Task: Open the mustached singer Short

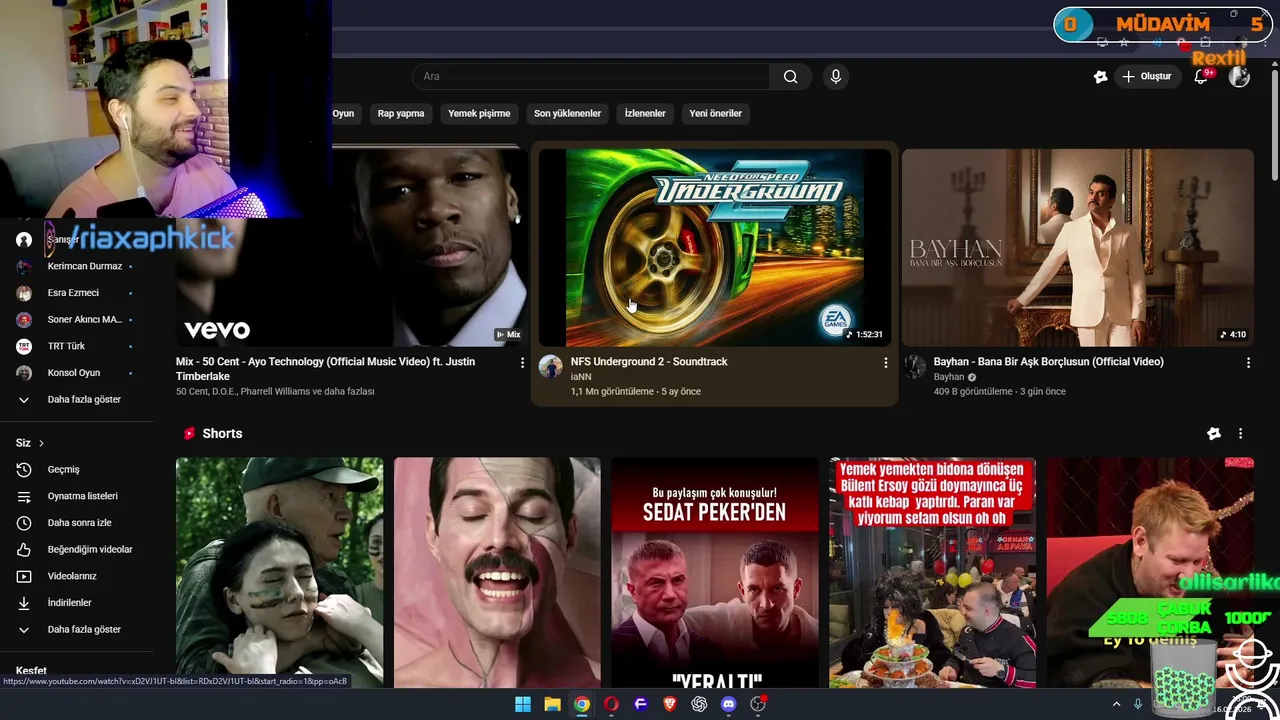Action: [497, 573]
